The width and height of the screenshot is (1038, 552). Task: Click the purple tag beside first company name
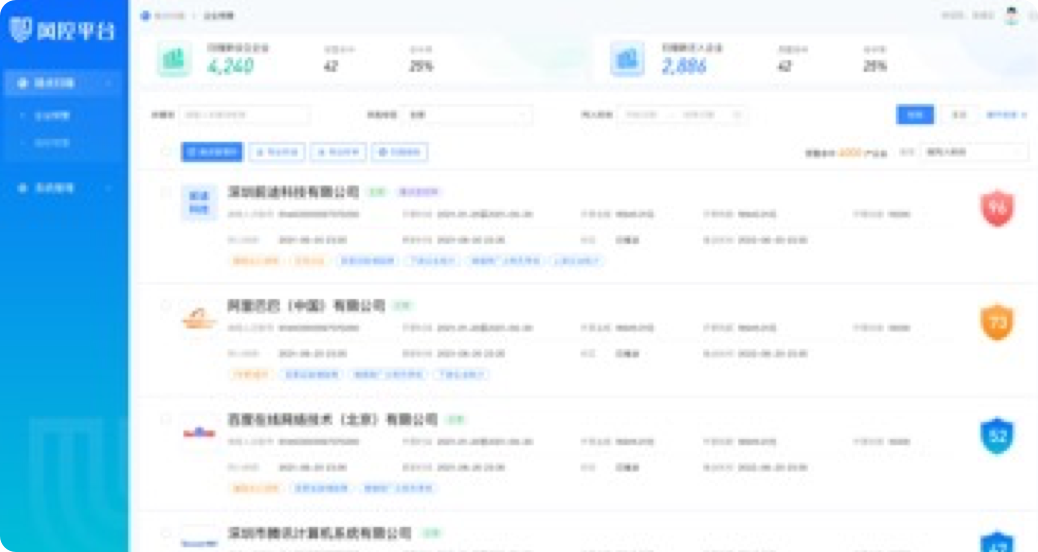point(418,192)
